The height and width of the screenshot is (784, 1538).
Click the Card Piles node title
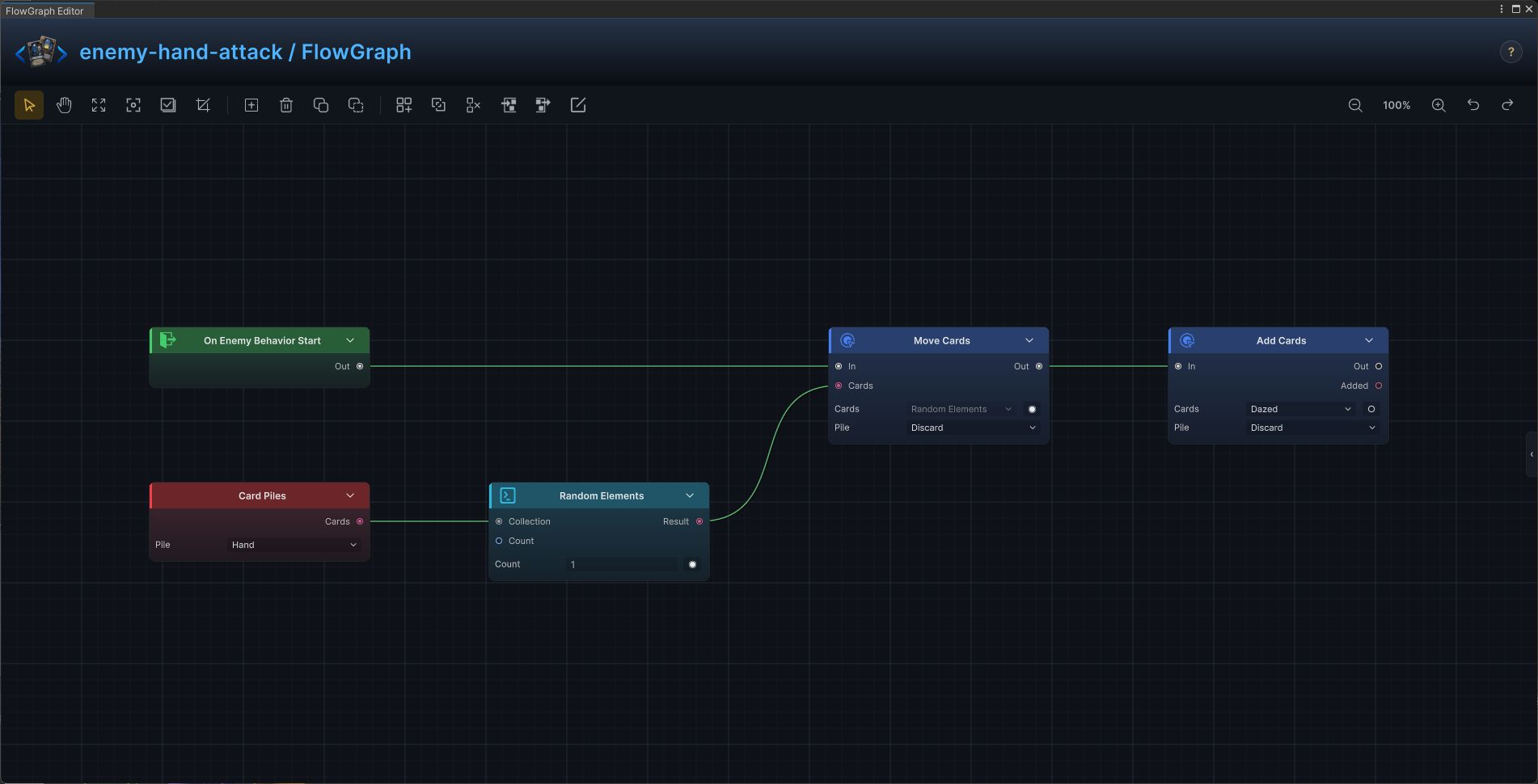[262, 495]
